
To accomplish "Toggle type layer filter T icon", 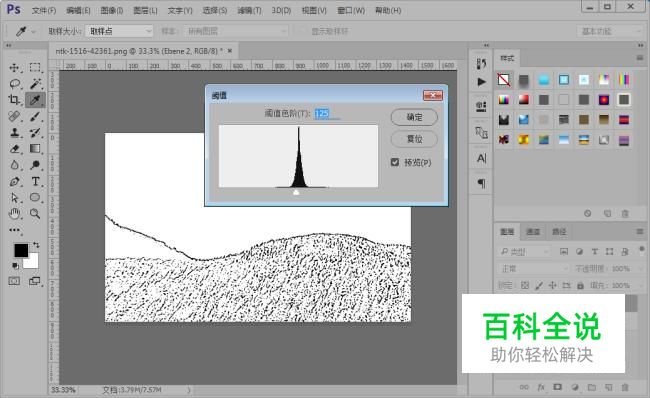I will [x=594, y=251].
